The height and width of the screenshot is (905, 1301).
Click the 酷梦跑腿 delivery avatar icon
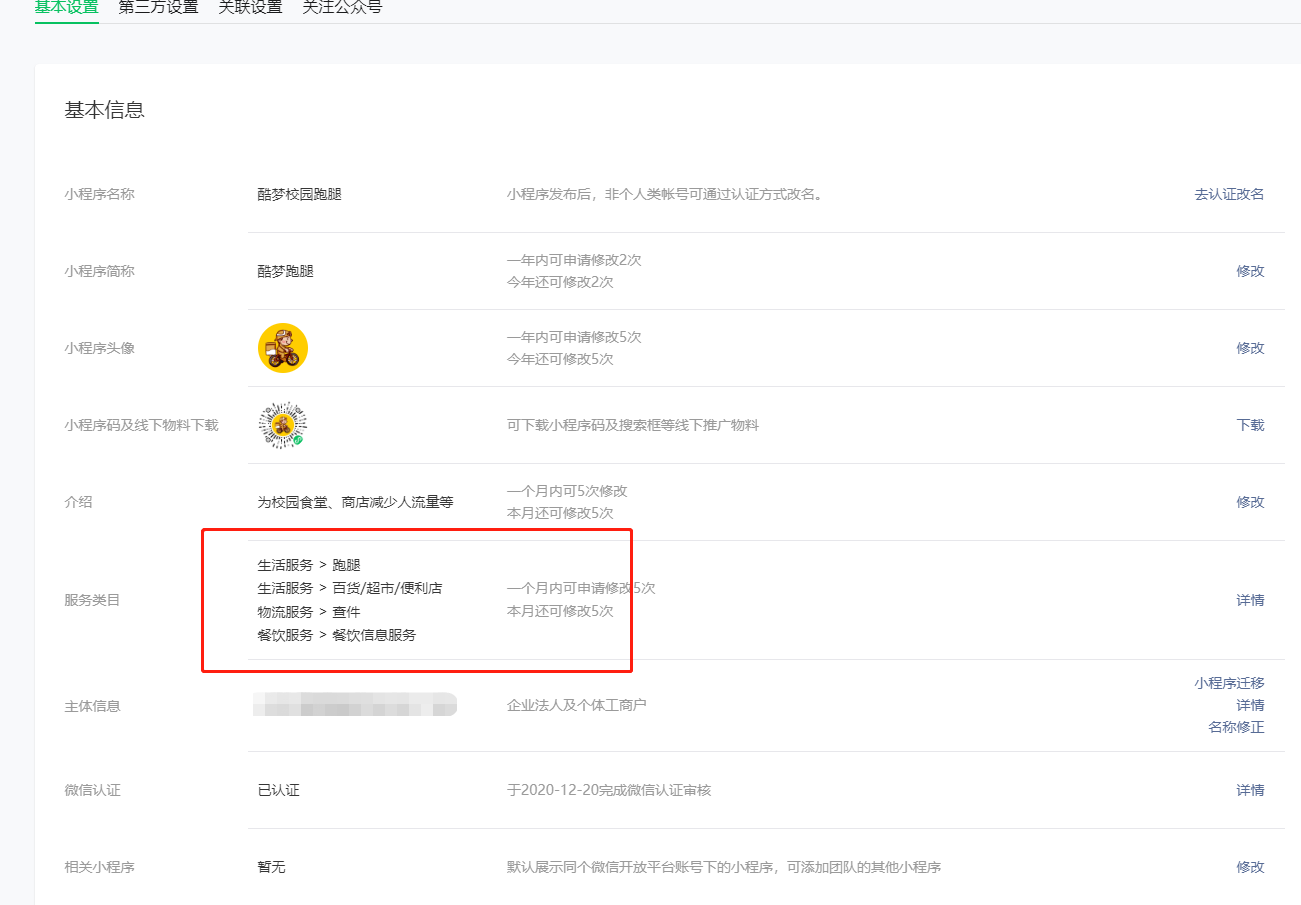[x=283, y=347]
